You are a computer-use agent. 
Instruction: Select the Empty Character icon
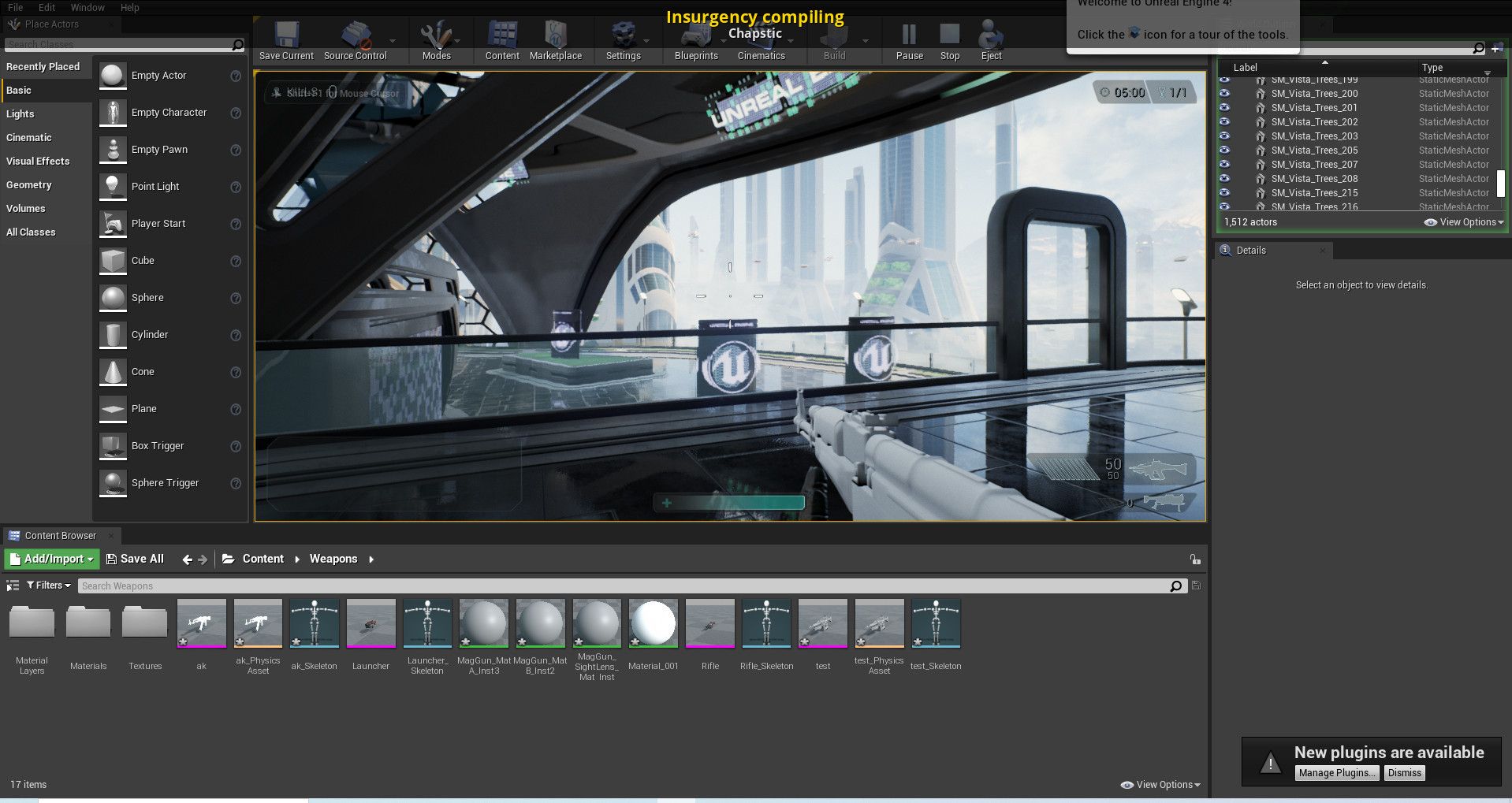click(x=113, y=113)
